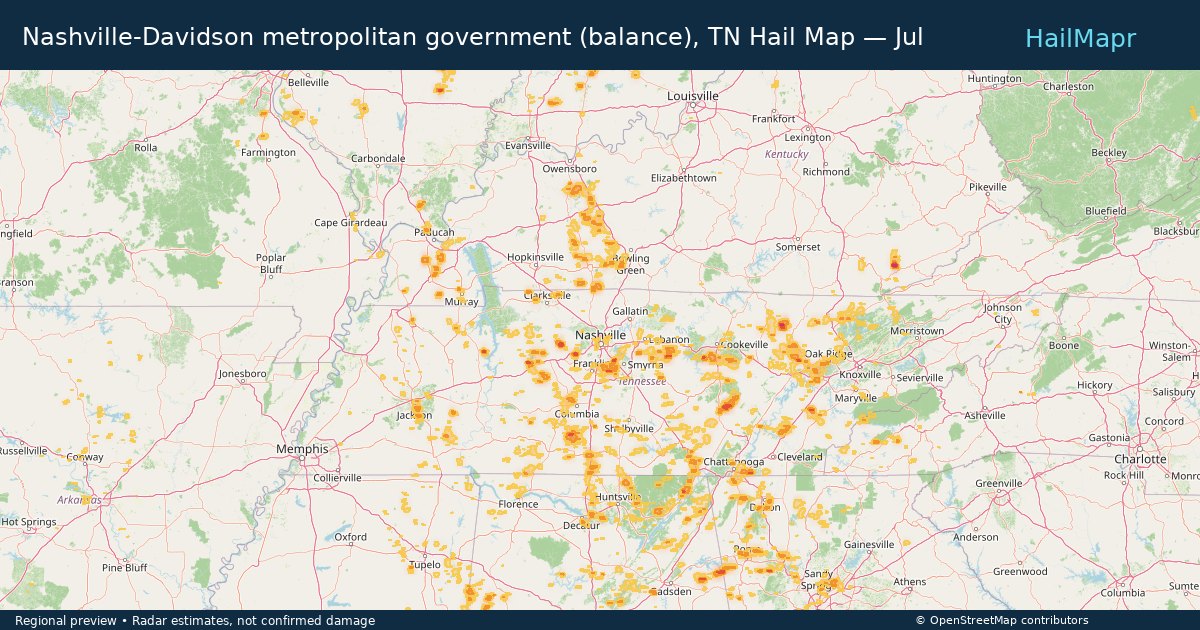The height and width of the screenshot is (630, 1200).
Task: Click the Poplar Bluff city label
Action: (271, 263)
